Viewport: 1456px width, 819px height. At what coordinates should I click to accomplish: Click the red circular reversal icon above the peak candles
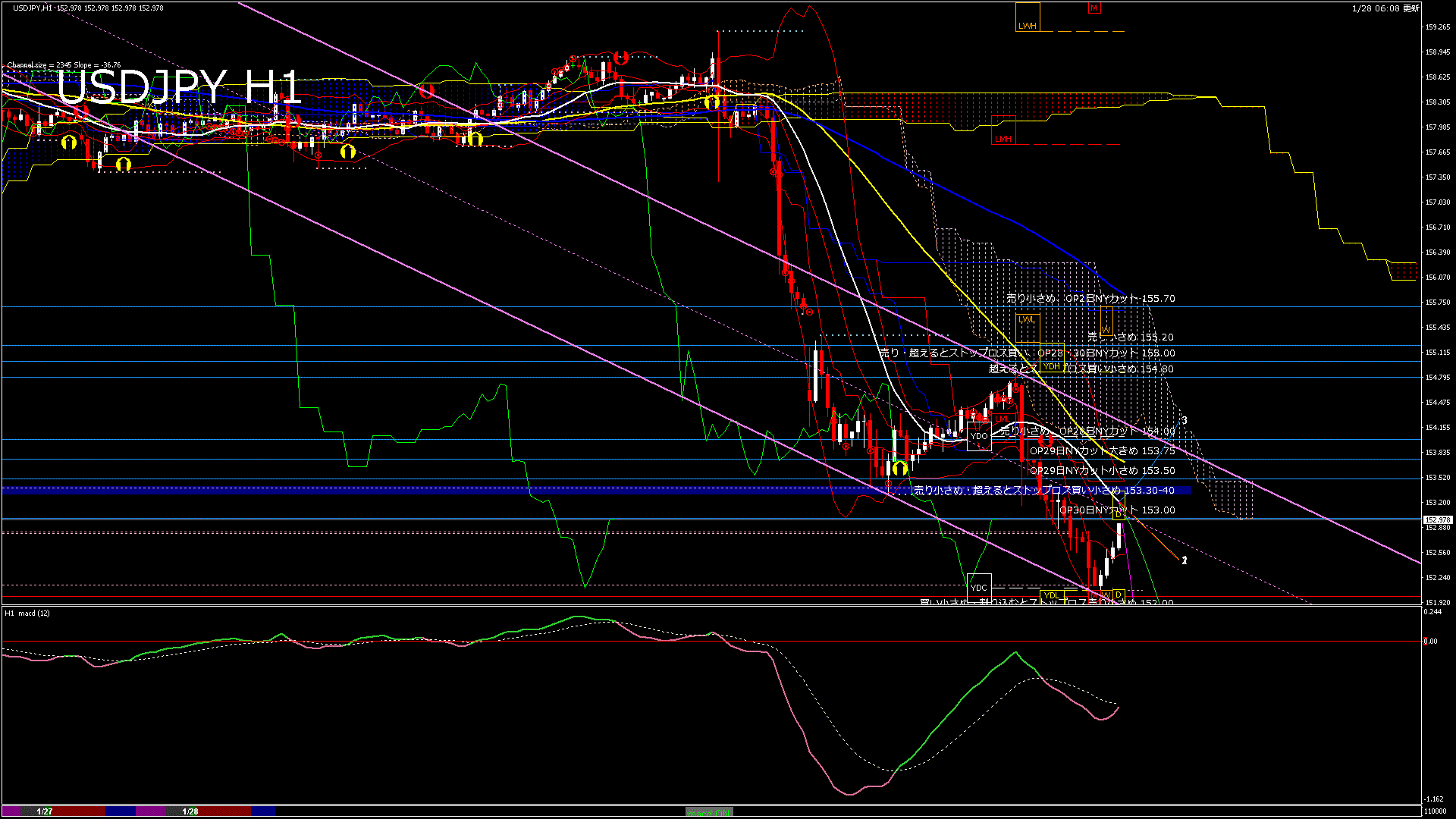(622, 57)
